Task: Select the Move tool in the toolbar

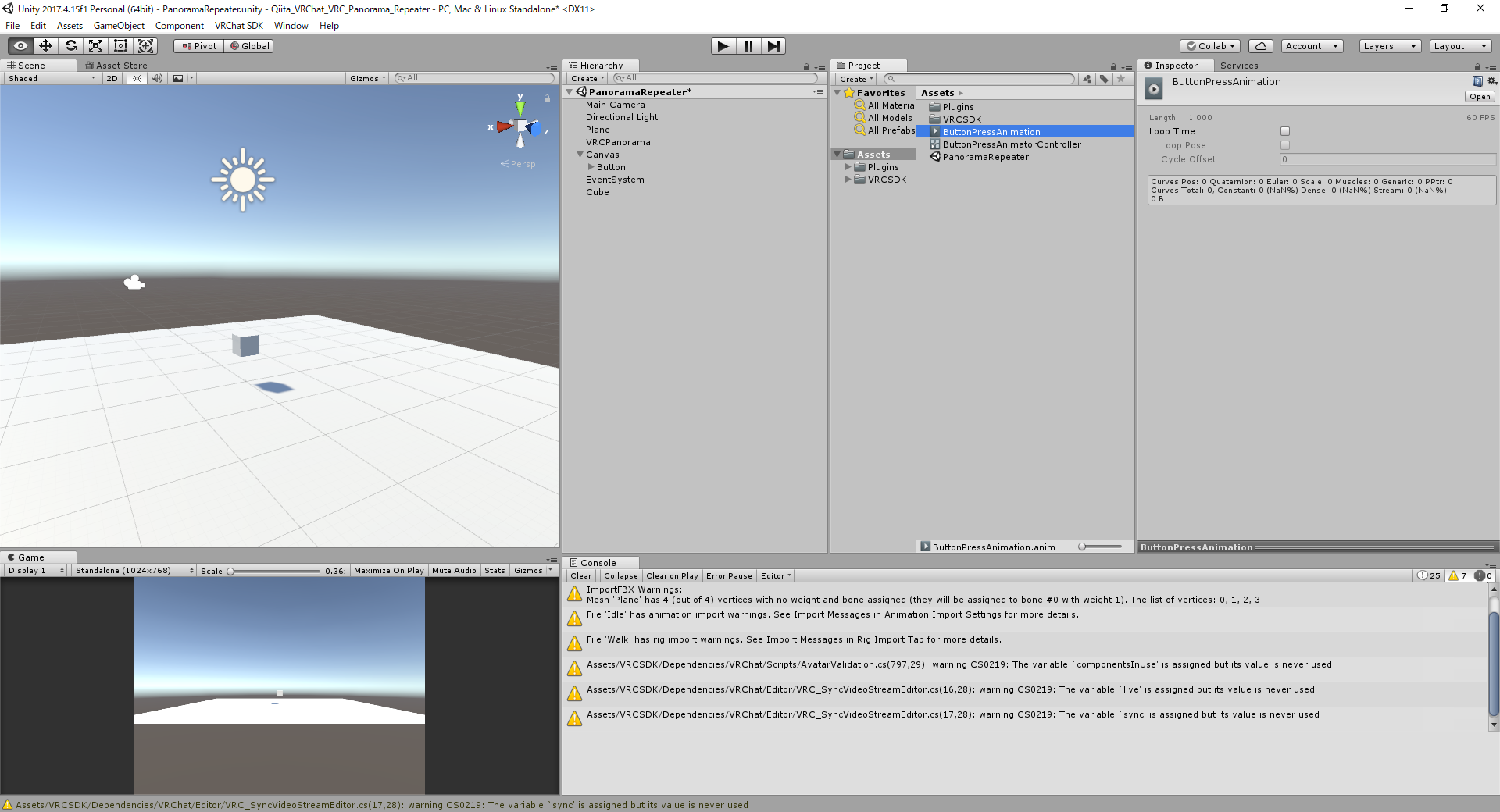Action: point(45,45)
